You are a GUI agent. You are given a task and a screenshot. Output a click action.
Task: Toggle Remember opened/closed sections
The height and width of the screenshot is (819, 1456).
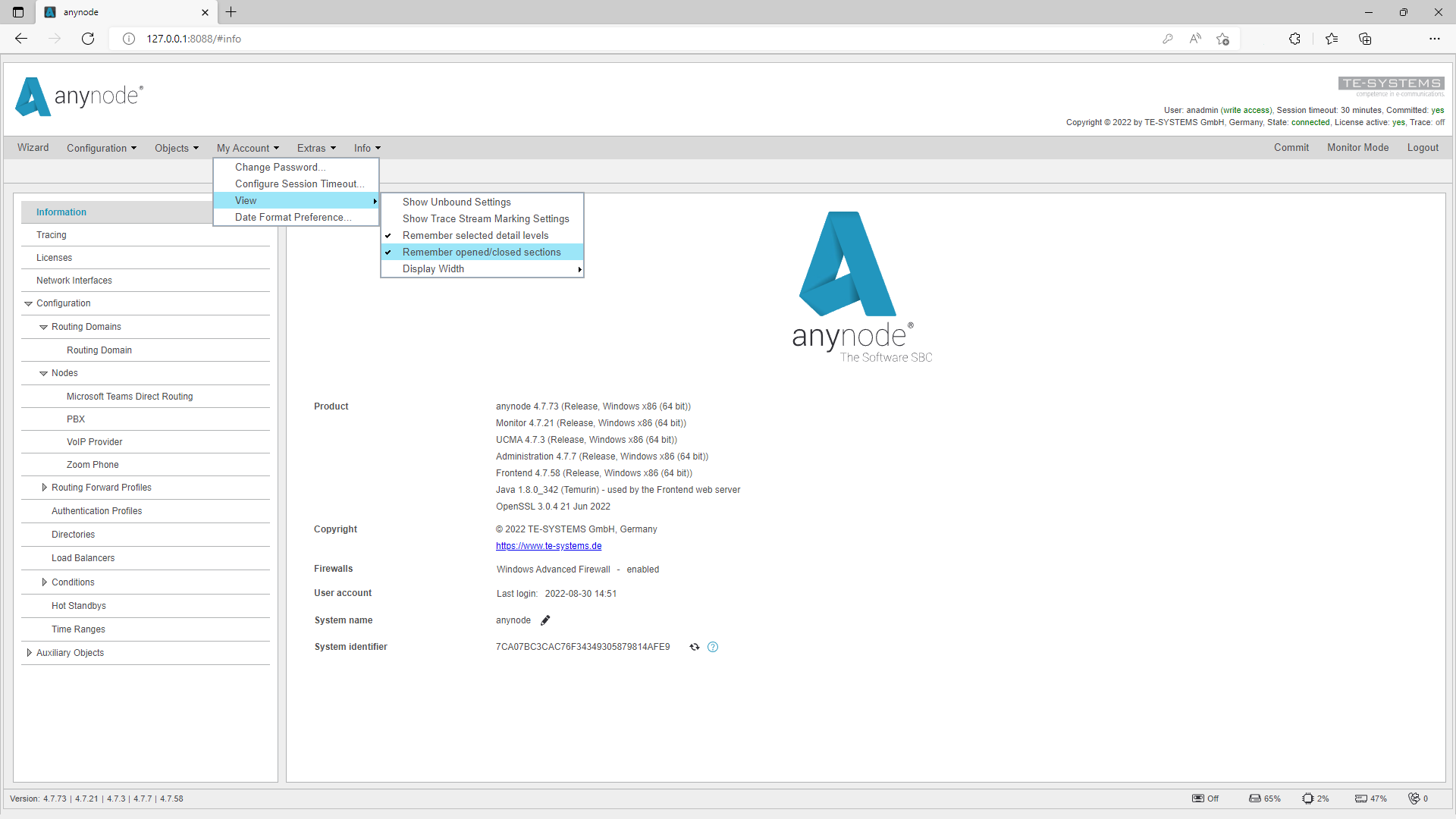(482, 253)
